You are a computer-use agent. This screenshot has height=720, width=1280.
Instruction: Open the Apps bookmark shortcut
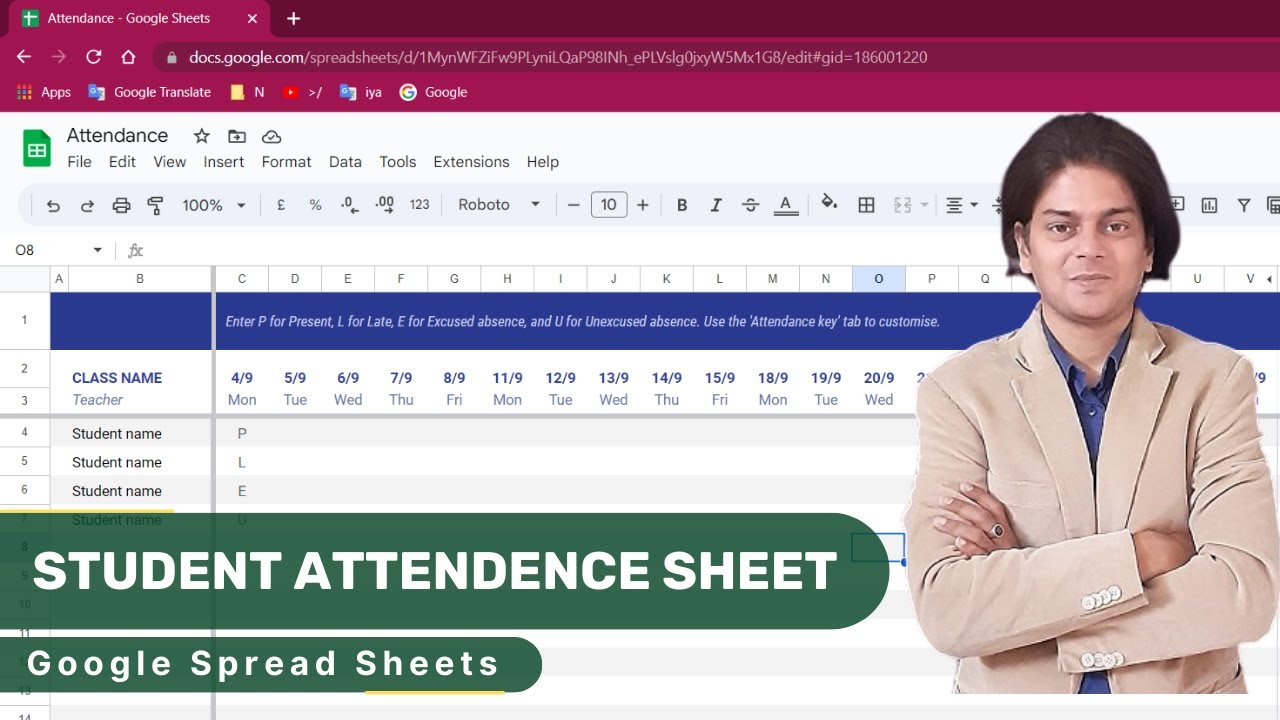44,92
